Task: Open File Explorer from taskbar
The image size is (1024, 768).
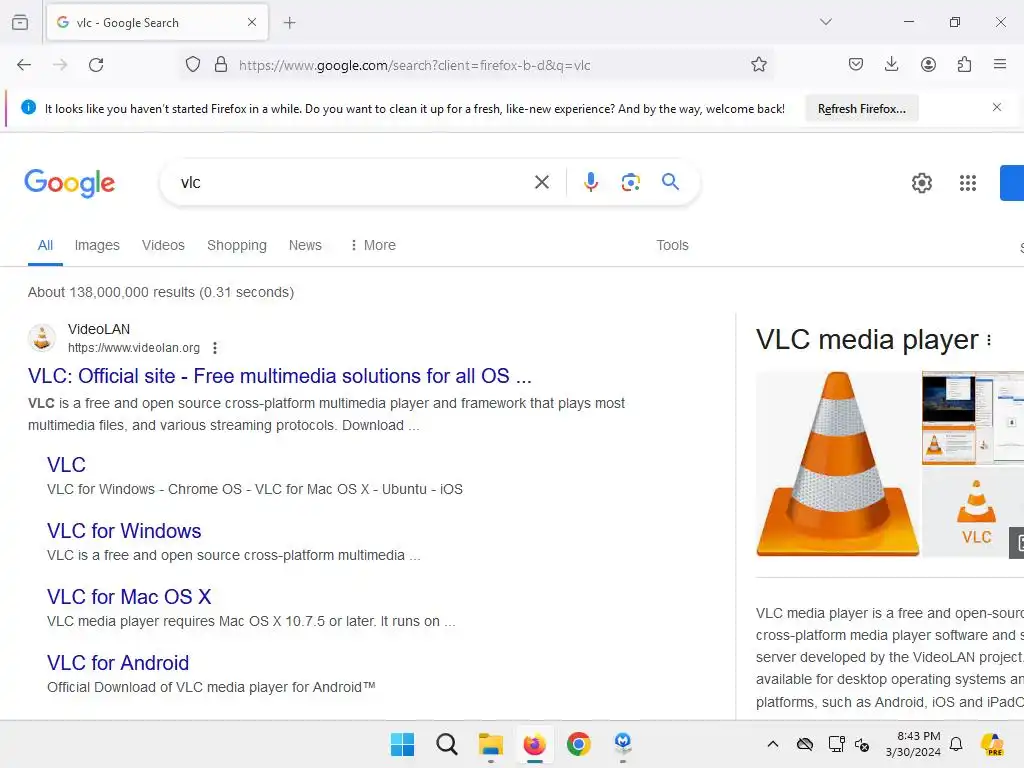Action: pos(490,744)
